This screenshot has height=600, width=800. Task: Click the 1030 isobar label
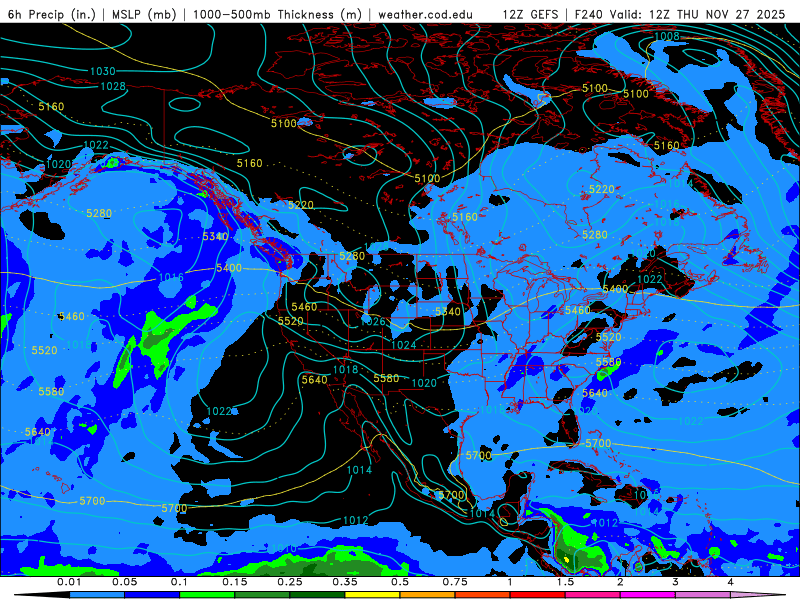point(103,71)
